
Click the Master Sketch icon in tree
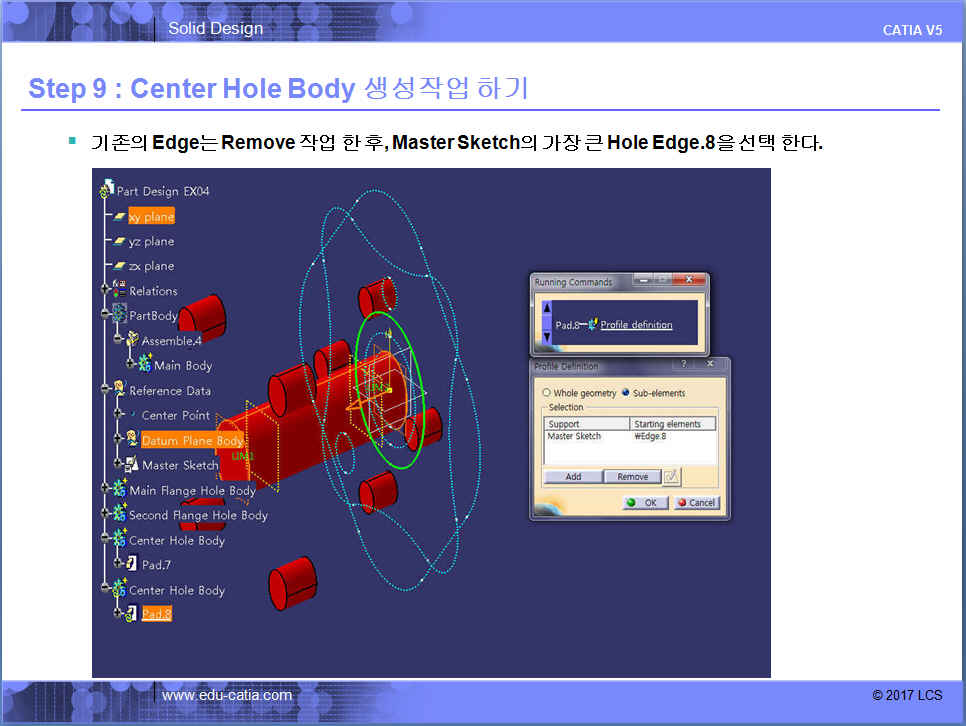point(131,465)
